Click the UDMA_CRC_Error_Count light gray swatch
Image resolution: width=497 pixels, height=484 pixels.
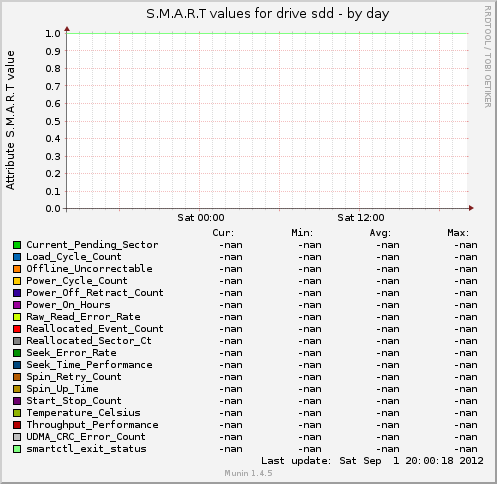tap(17, 437)
